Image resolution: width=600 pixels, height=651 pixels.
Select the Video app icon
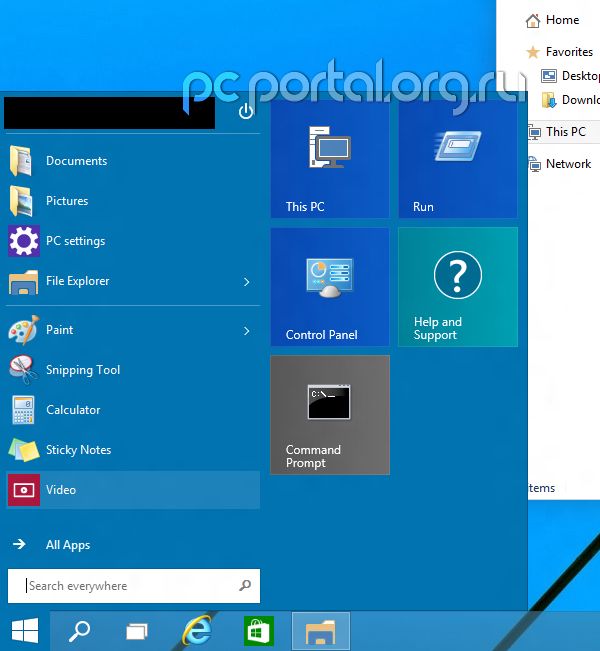click(24, 490)
